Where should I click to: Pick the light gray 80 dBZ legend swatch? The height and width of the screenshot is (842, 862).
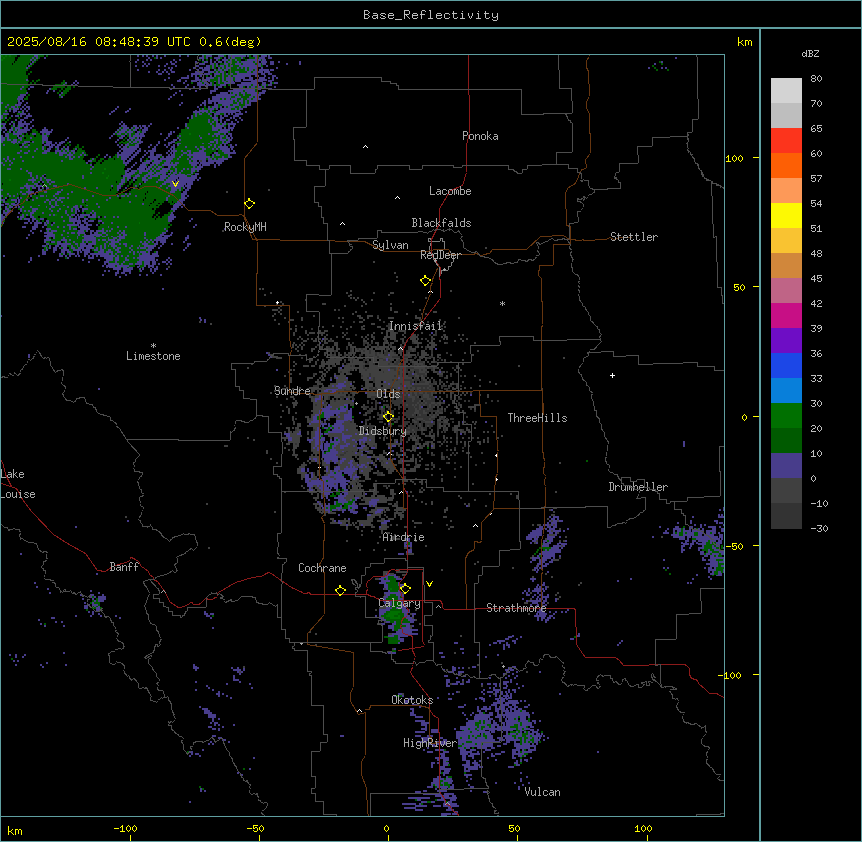[x=786, y=91]
